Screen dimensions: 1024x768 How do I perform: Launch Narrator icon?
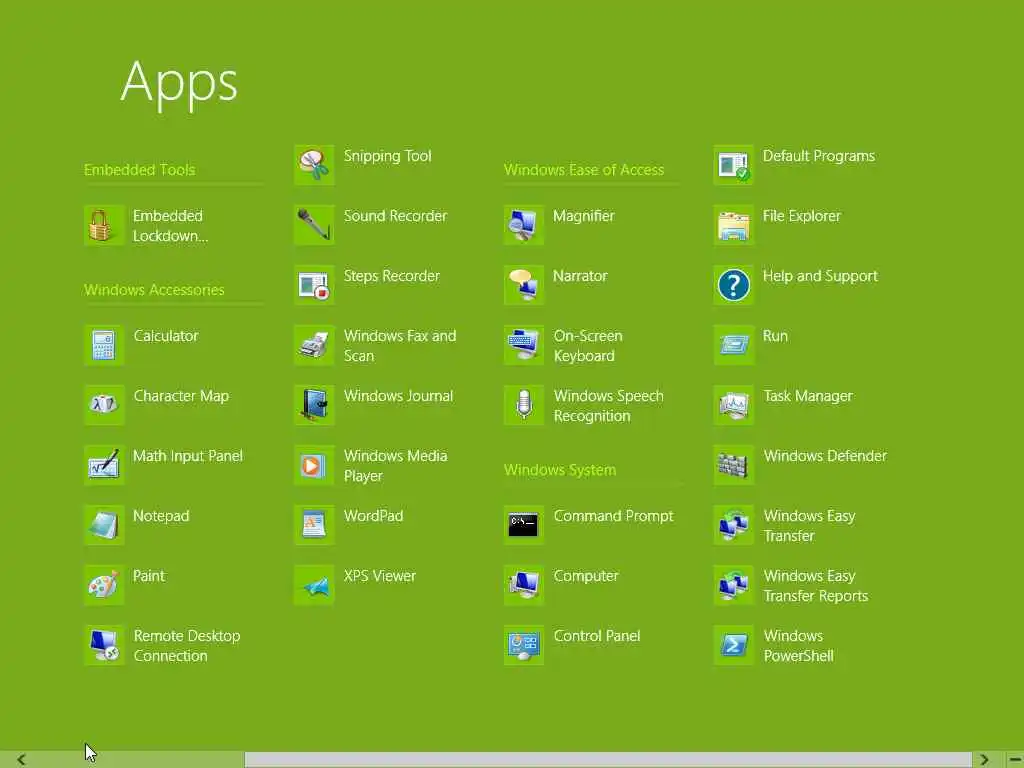click(x=524, y=285)
